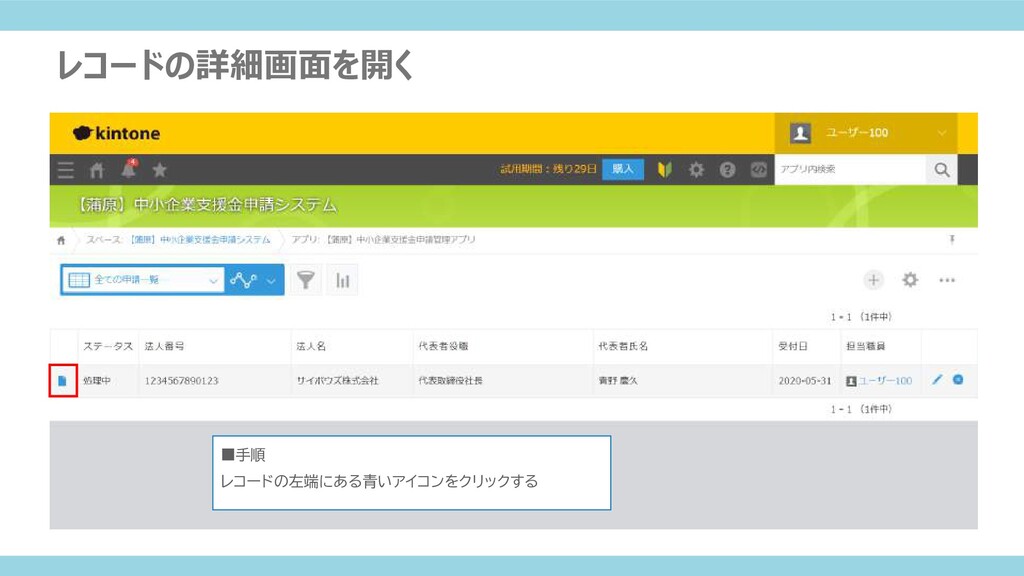The height and width of the screenshot is (576, 1024).
Task: Add a record with the plus icon
Action: tap(873, 280)
